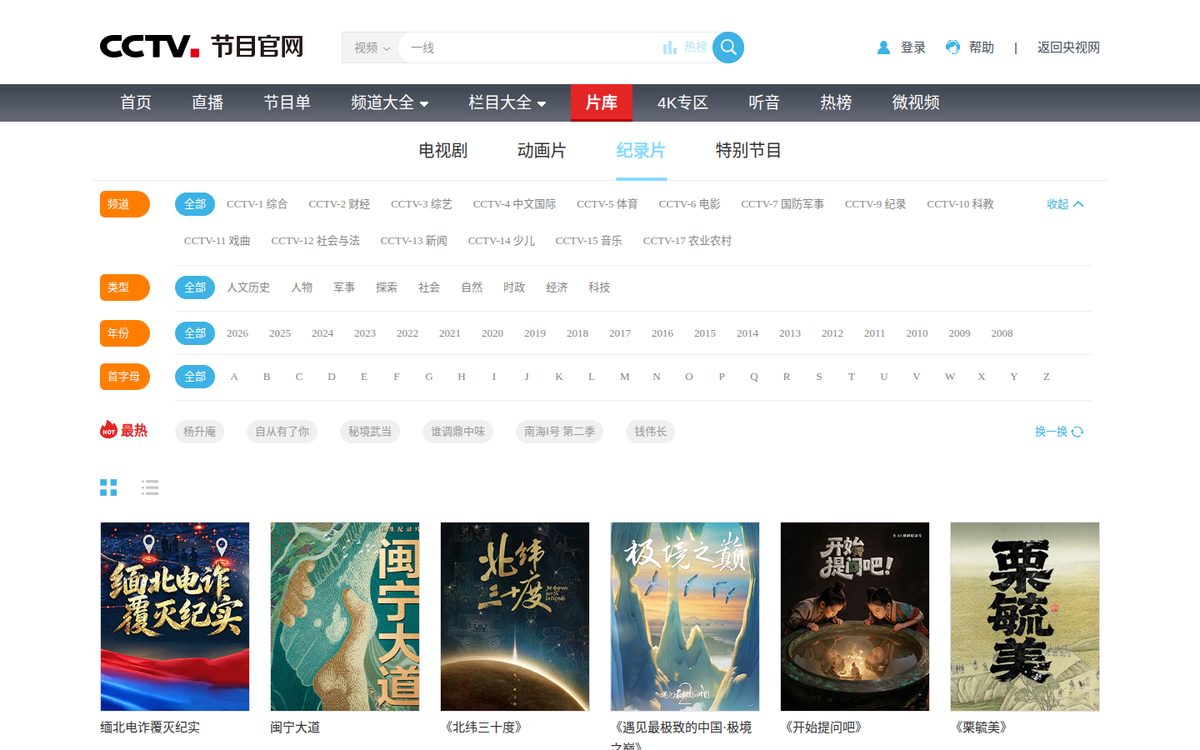This screenshot has width=1200, height=750.
Task: Click hot tag 自从有了你
Action: pos(283,432)
